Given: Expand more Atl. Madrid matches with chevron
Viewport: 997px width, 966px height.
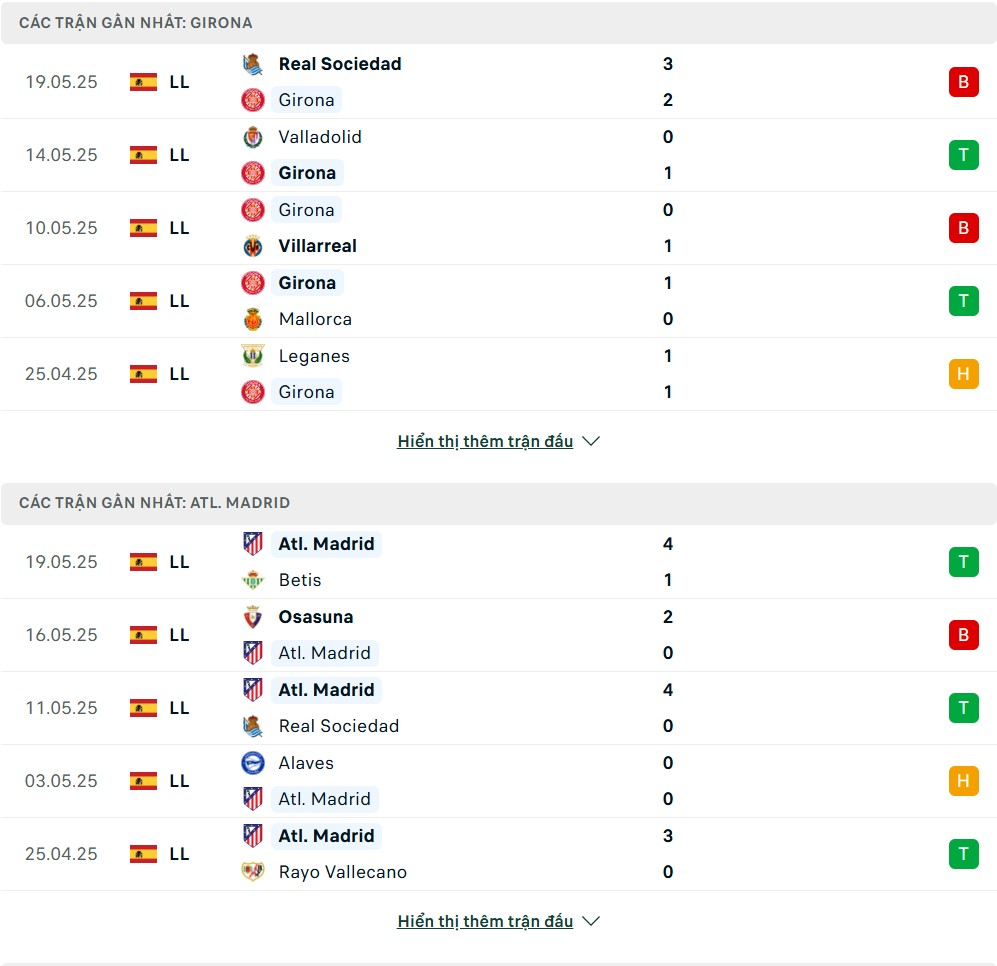Looking at the screenshot, I should pos(591,921).
